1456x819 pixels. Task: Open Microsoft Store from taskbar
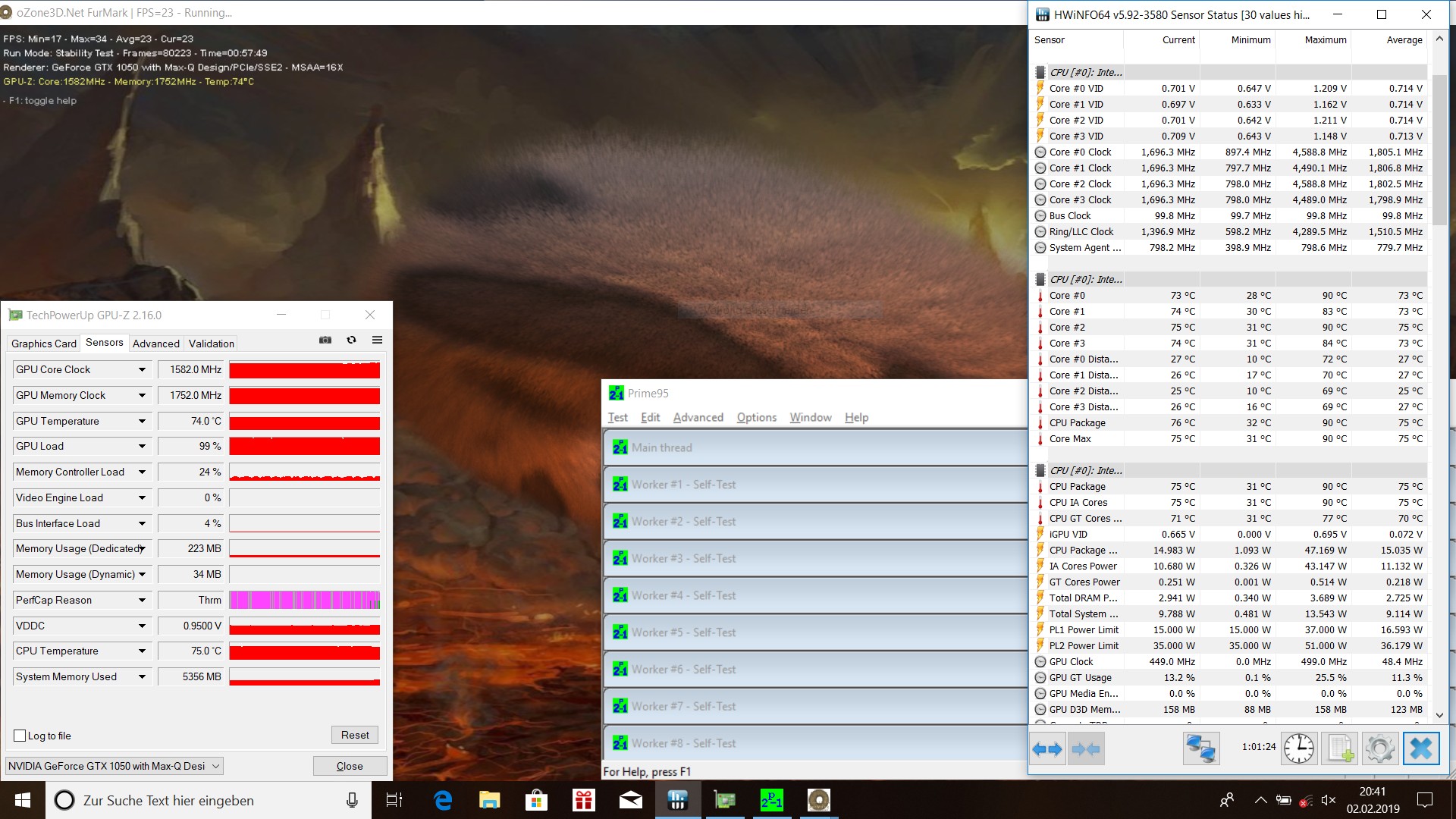tap(537, 800)
